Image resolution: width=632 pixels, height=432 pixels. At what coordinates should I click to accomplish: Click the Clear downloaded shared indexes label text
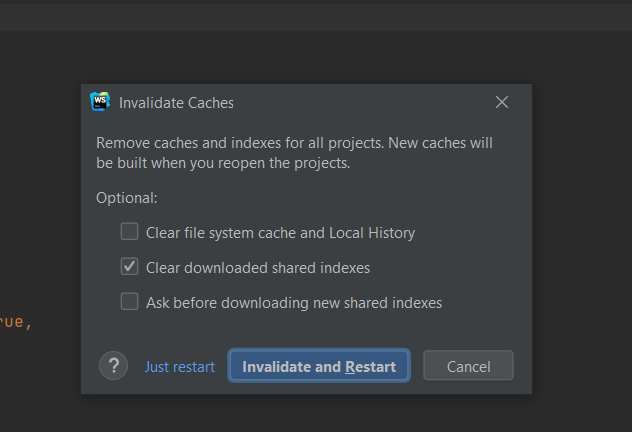[258, 267]
